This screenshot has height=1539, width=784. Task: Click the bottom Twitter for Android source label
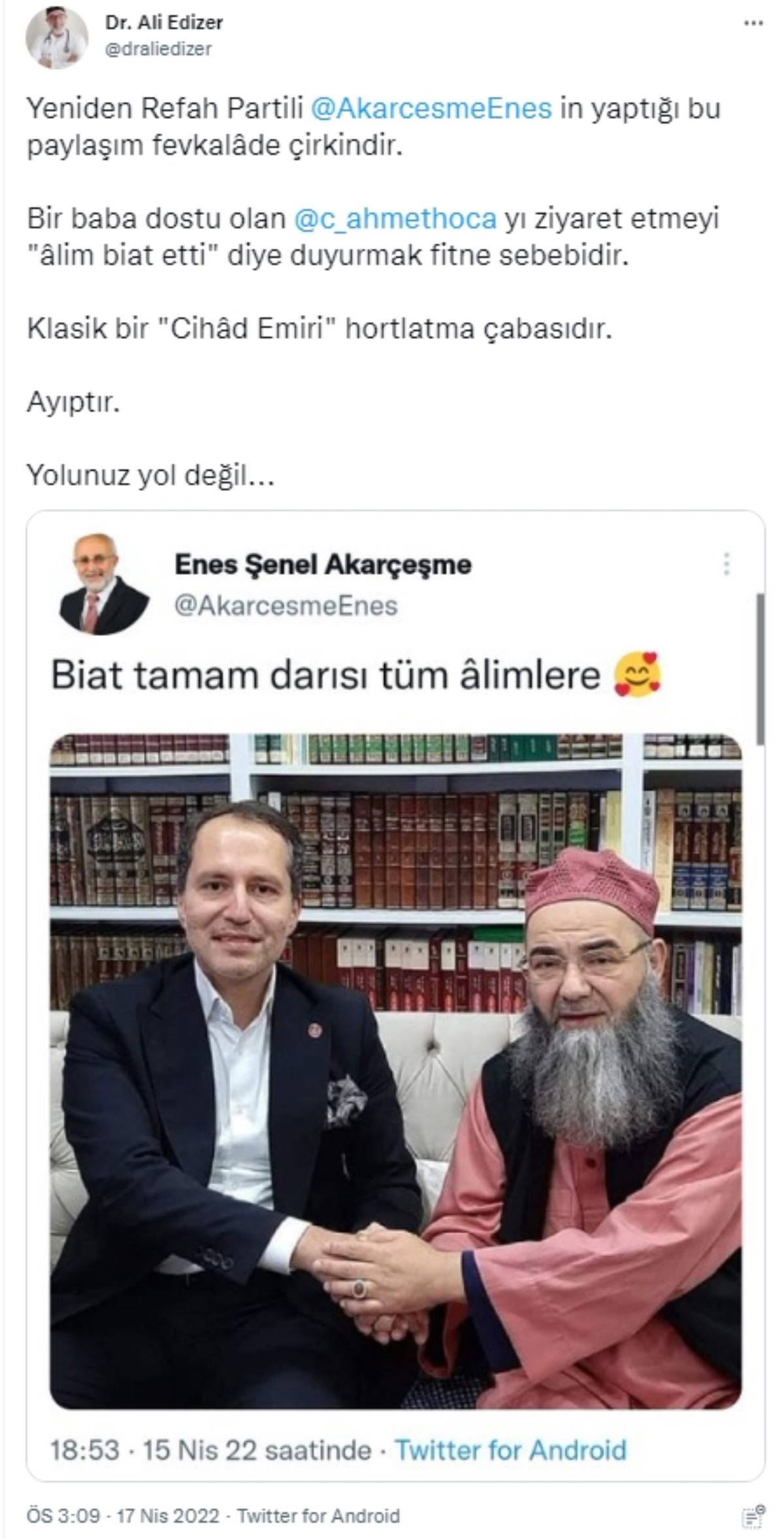click(318, 1515)
